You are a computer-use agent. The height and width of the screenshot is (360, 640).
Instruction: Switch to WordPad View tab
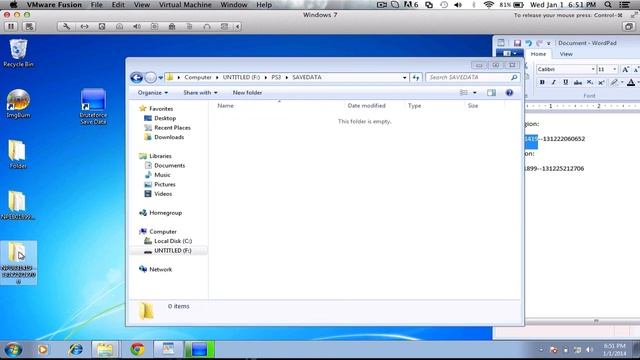coord(566,54)
